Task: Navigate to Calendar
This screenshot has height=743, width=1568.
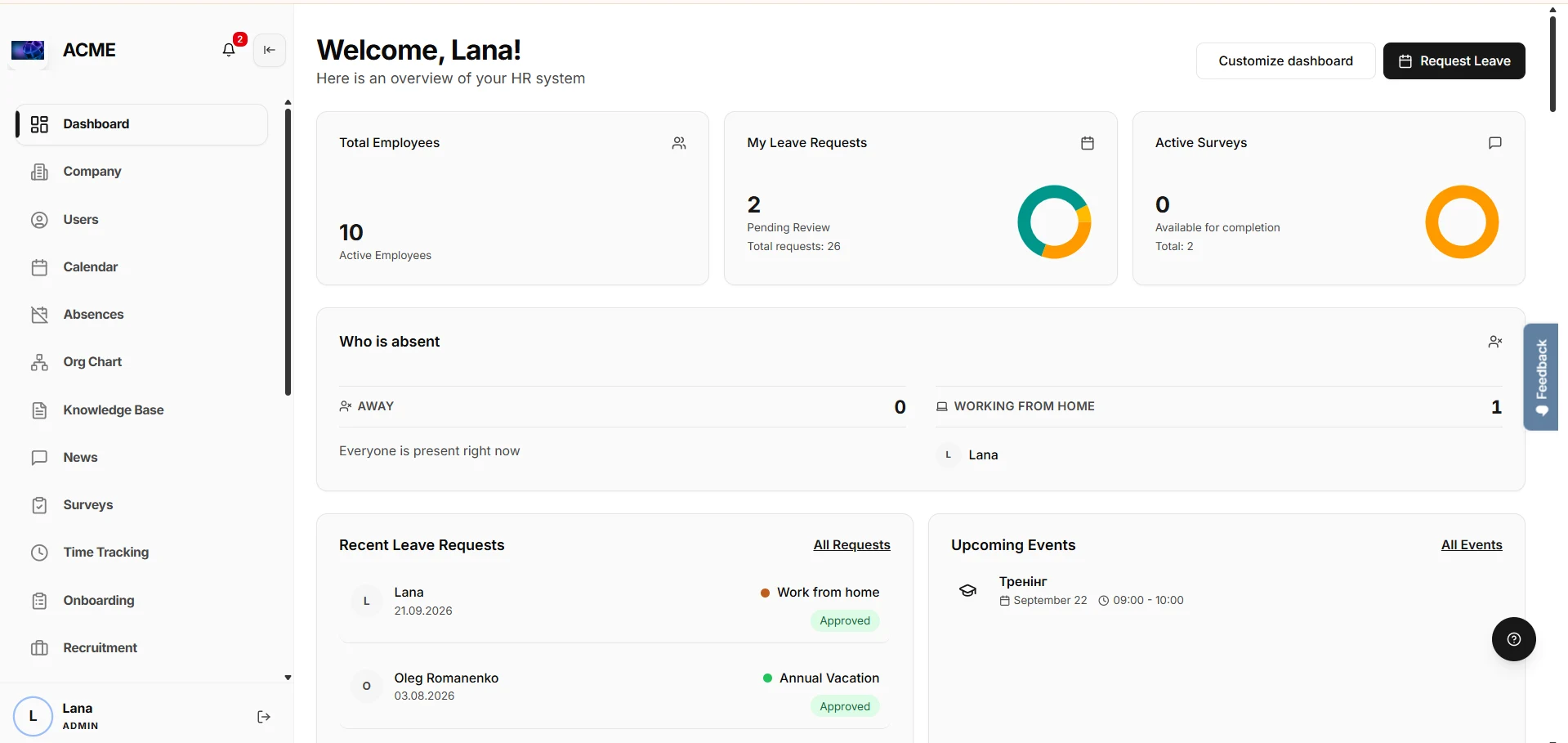Action: click(142, 267)
